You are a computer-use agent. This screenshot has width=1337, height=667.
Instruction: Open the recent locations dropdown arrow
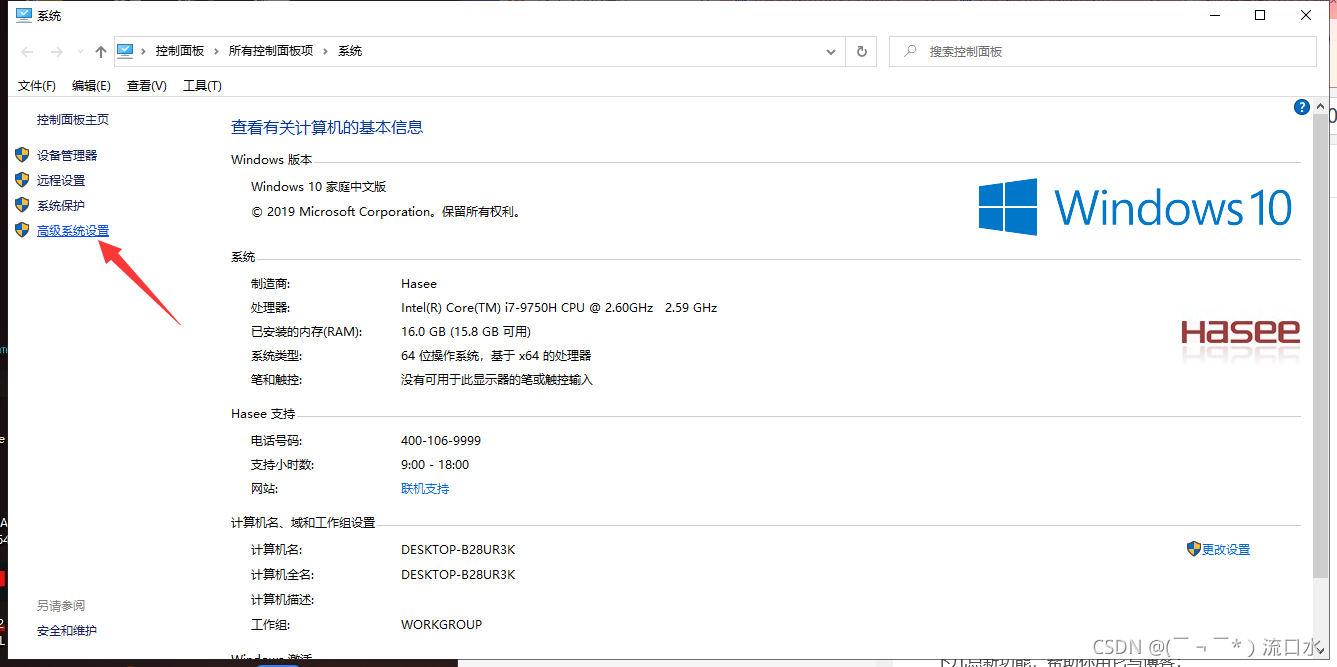click(78, 52)
